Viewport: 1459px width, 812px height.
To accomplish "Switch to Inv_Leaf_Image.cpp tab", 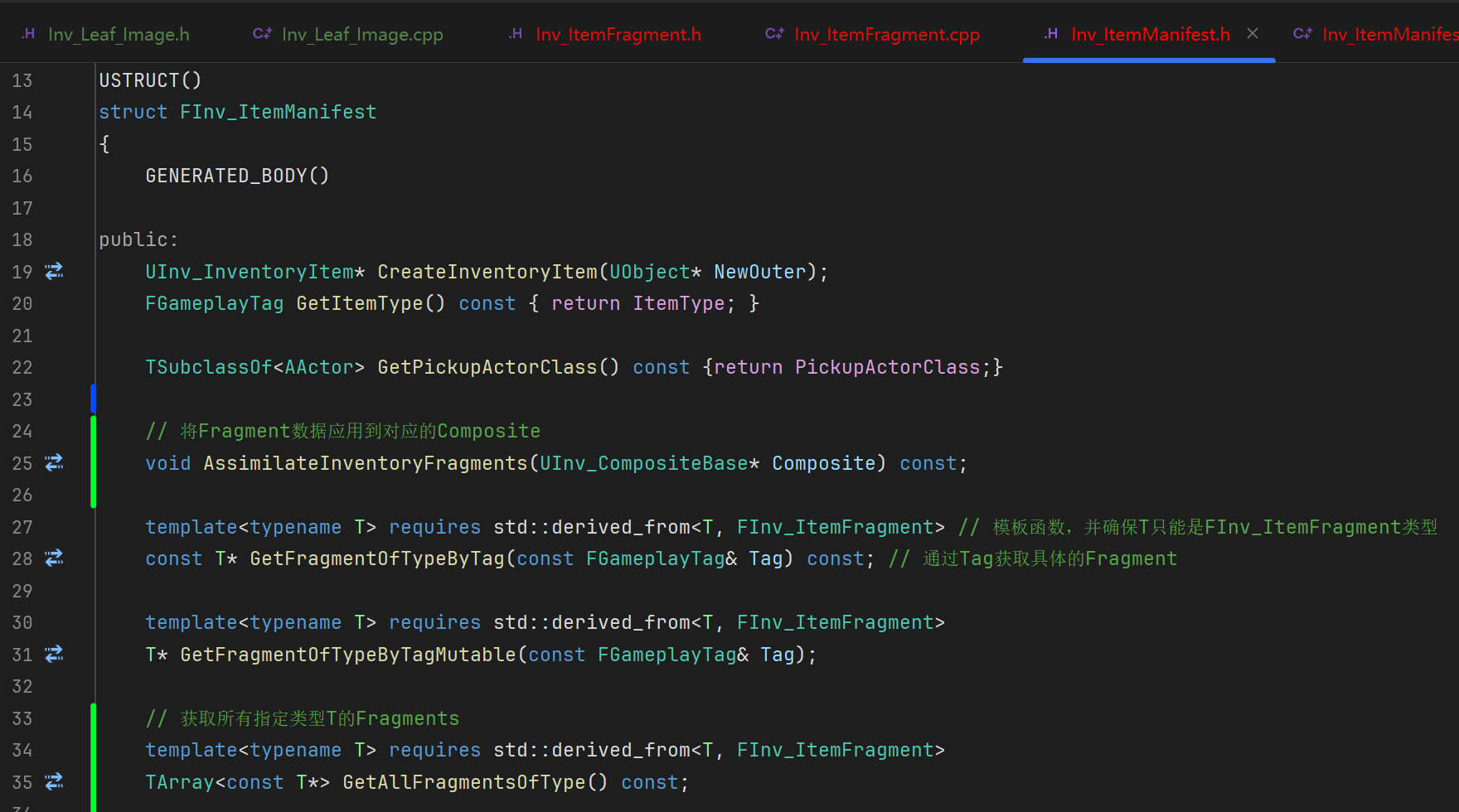I will coord(348,34).
